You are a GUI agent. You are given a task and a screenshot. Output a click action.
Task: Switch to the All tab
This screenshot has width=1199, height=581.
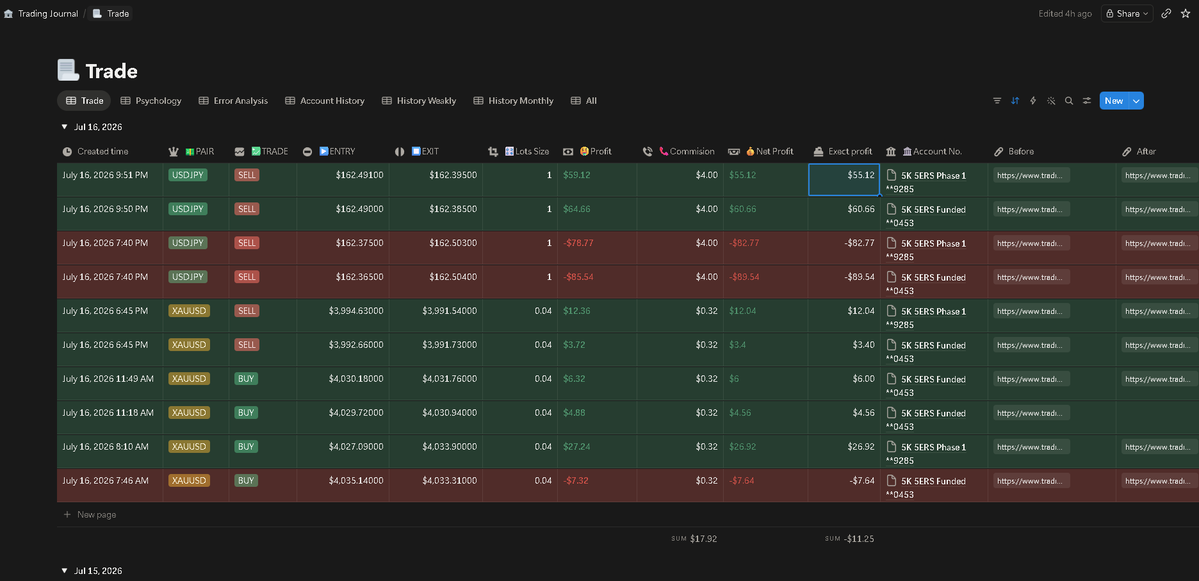584,101
